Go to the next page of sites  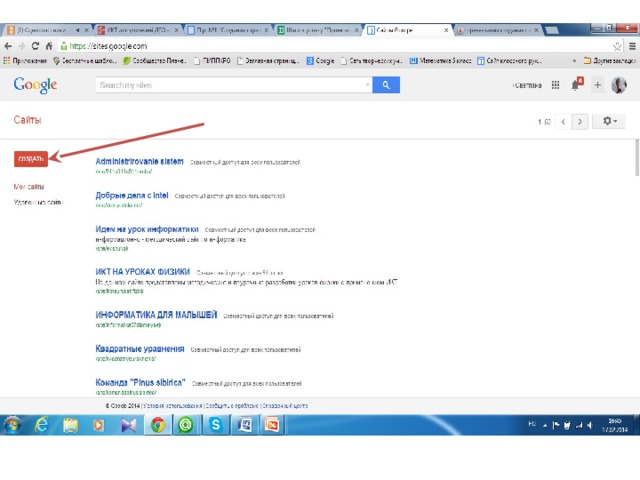pyautogui.click(x=580, y=122)
